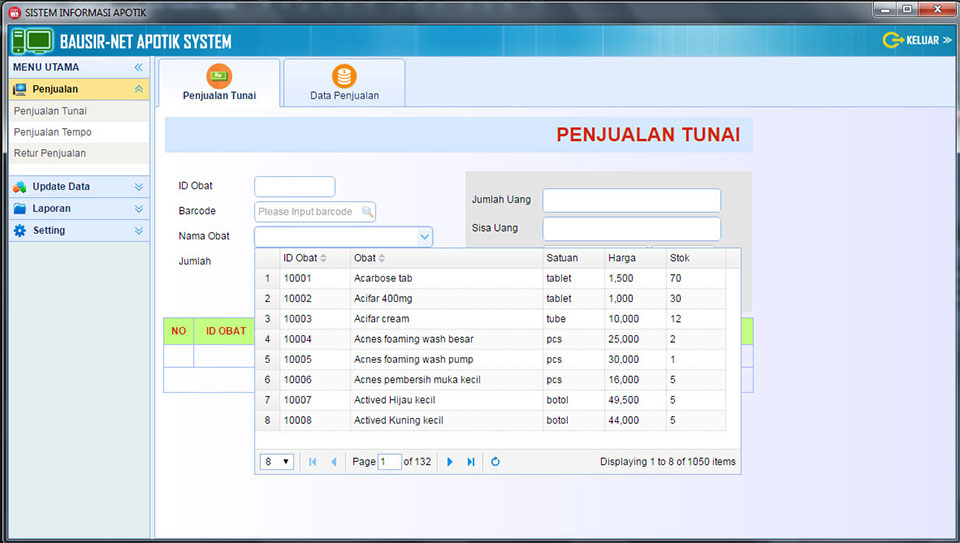This screenshot has height=543, width=960.
Task: Open Retur Penjualan from sidebar
Action: tap(50, 154)
